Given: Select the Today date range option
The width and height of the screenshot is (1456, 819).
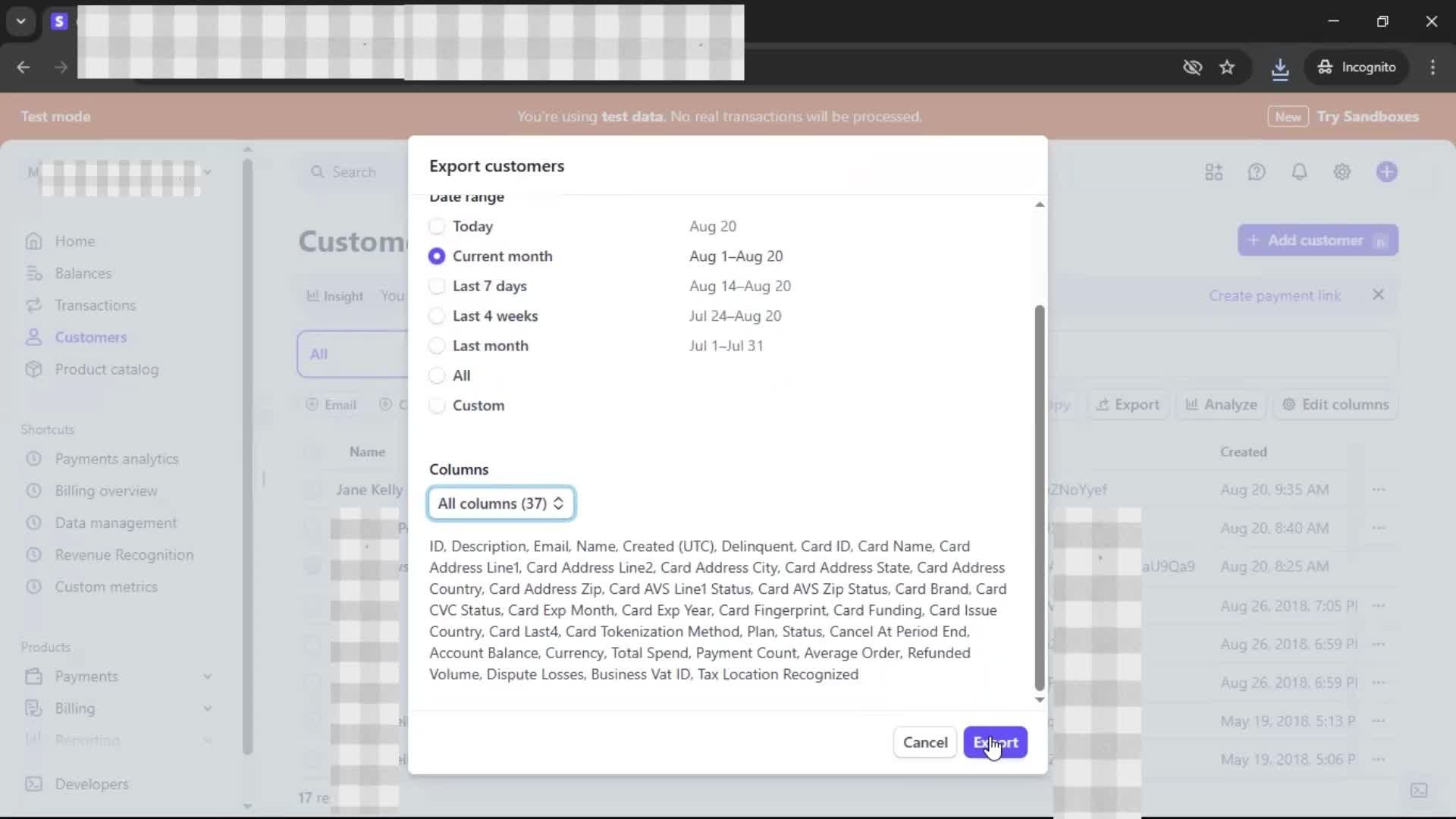Looking at the screenshot, I should (437, 227).
